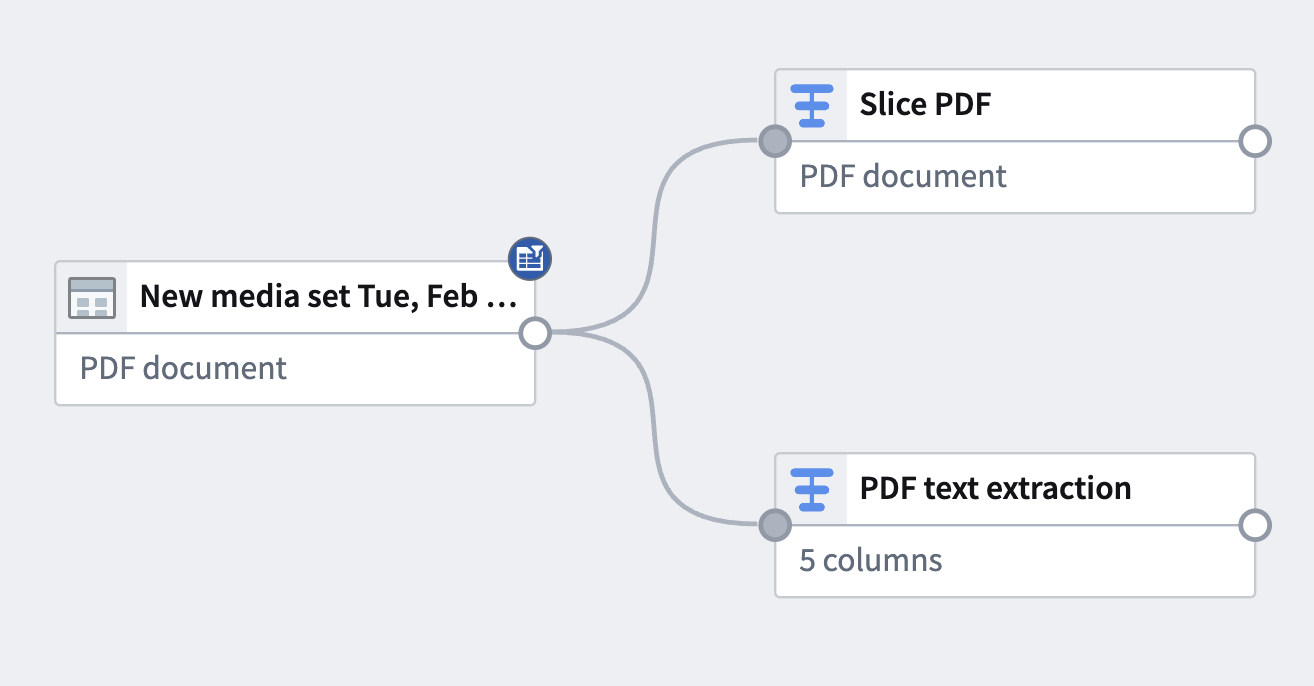This screenshot has width=1314, height=686.
Task: Click the output port of Slice PDF
Action: pyautogui.click(x=1254, y=142)
